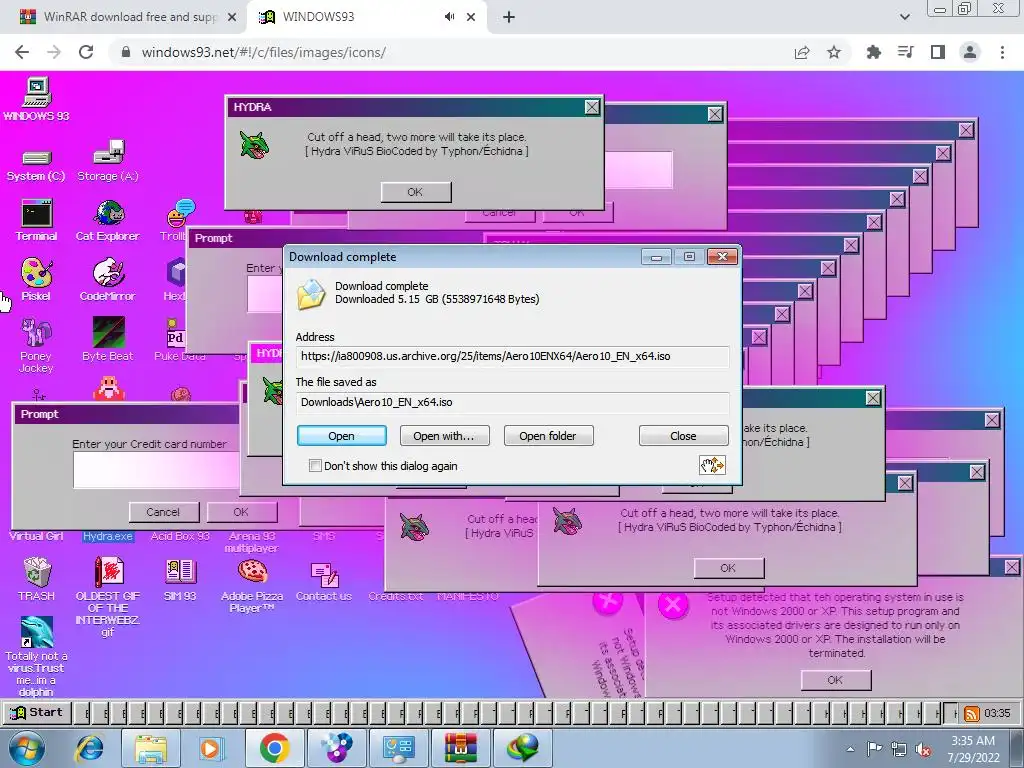Show hidden system tray icons arrow
The image size is (1024, 768).
[850, 749]
